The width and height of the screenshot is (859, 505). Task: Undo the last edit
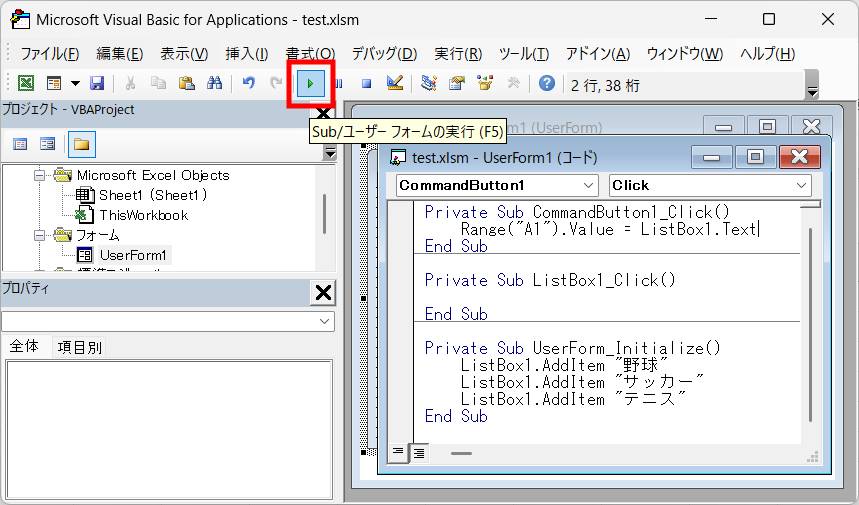(248, 83)
